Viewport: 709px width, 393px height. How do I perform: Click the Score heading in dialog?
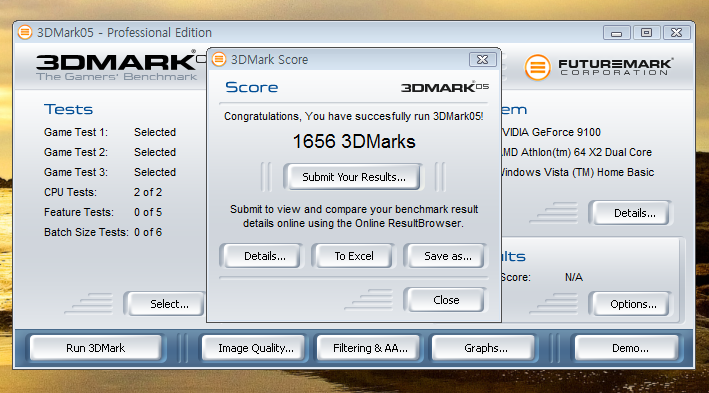[251, 87]
